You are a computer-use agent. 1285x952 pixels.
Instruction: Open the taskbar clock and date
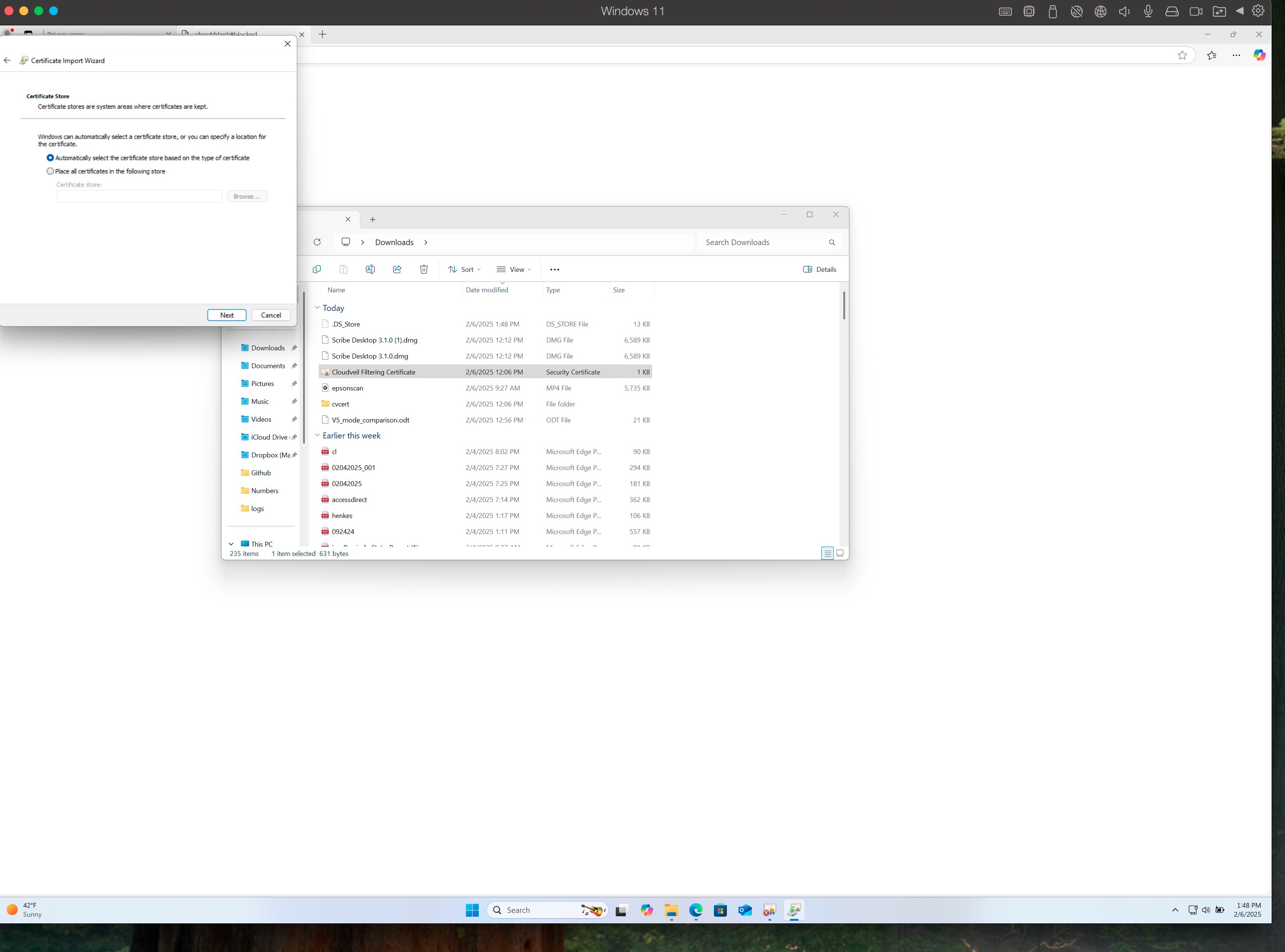(x=1247, y=910)
